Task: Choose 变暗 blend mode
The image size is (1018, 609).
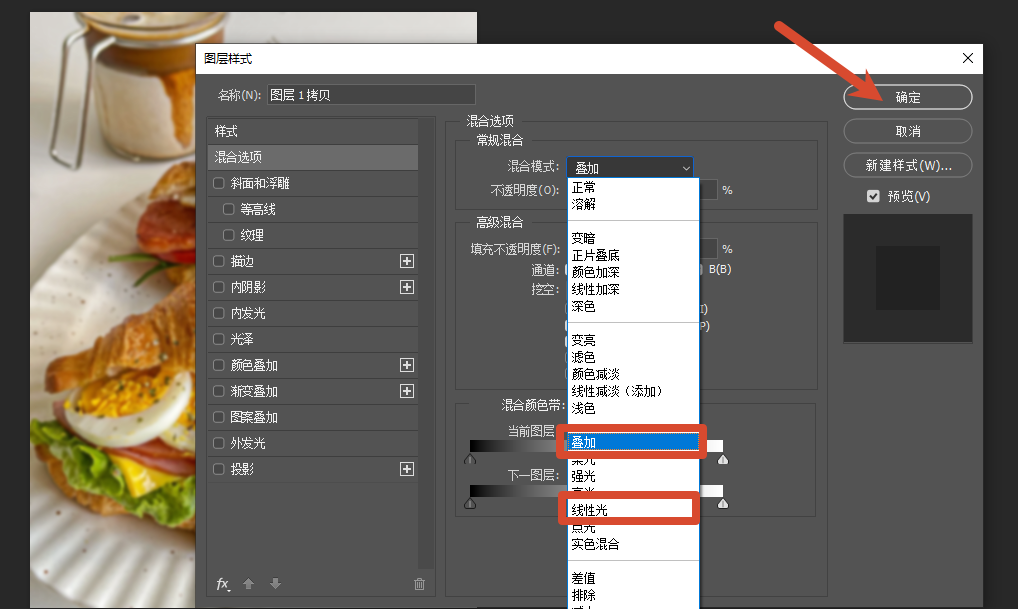Action: tap(633, 238)
